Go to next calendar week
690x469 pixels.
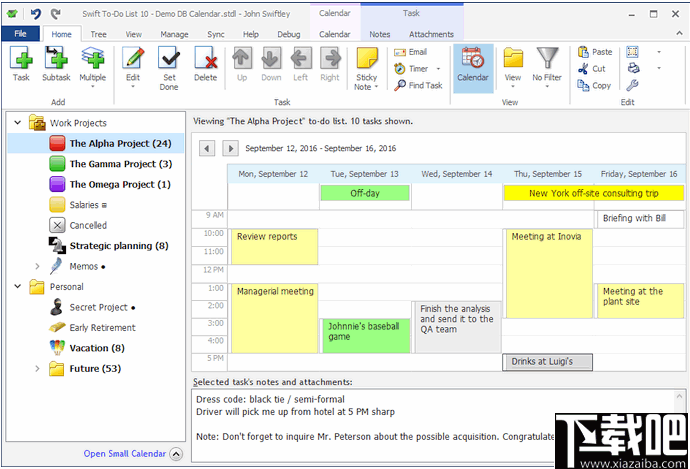click(x=230, y=148)
